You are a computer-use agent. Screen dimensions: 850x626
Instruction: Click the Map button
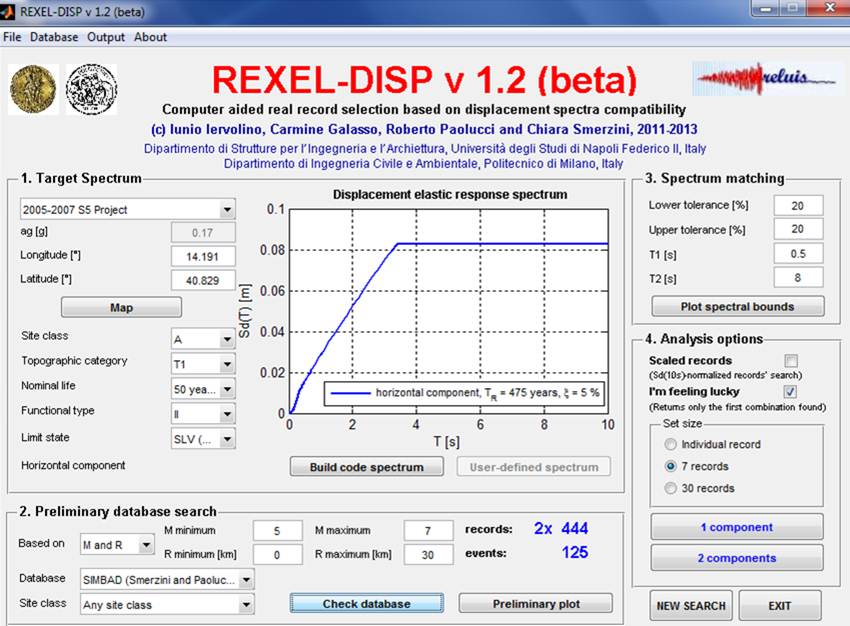tap(121, 307)
